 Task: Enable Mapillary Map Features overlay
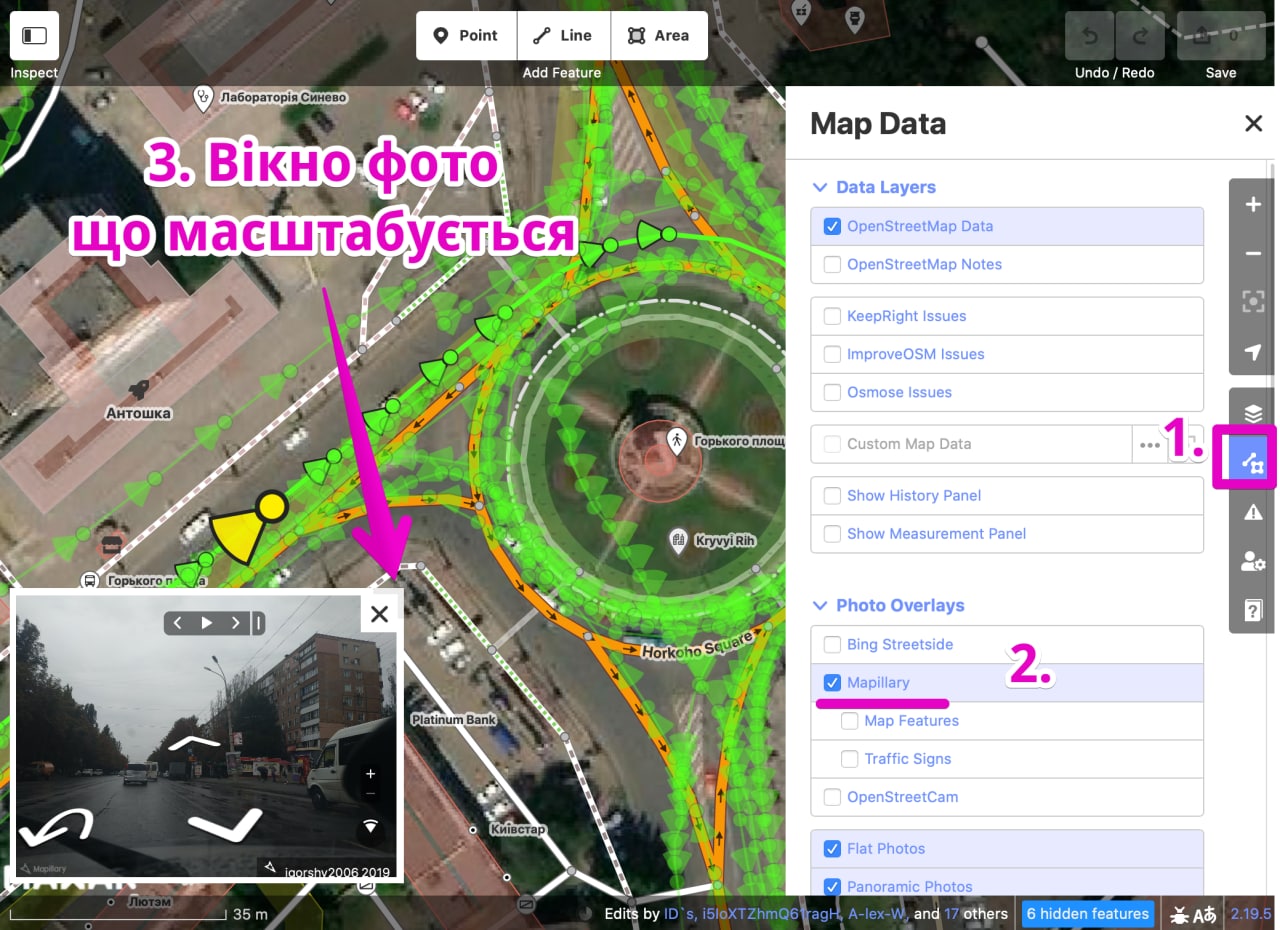tap(850, 720)
